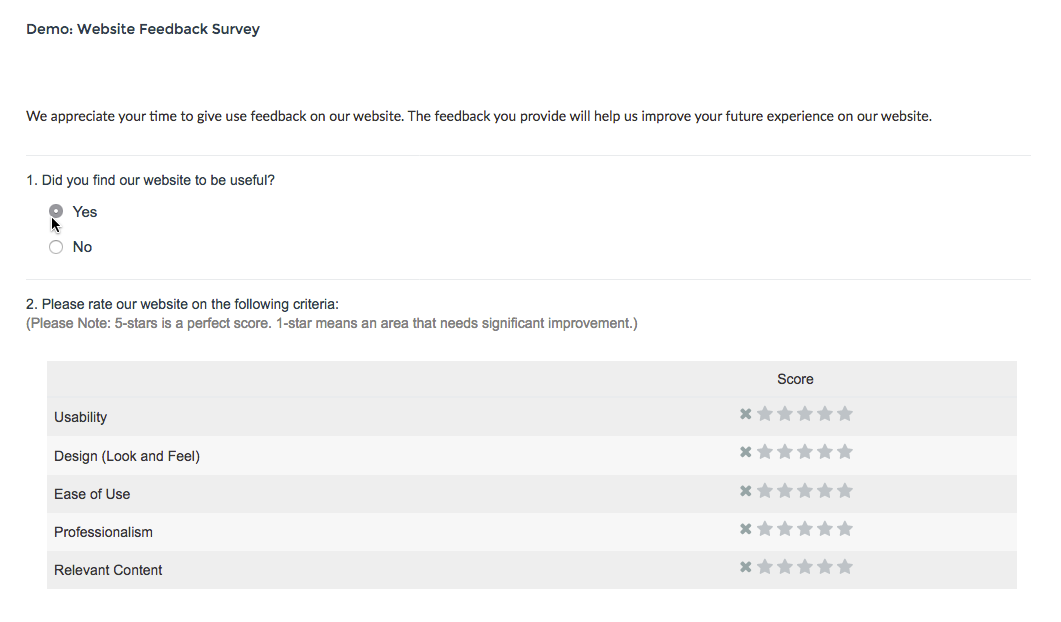Rate Relevant Content five stars
The height and width of the screenshot is (622, 1061).
pyautogui.click(x=845, y=567)
